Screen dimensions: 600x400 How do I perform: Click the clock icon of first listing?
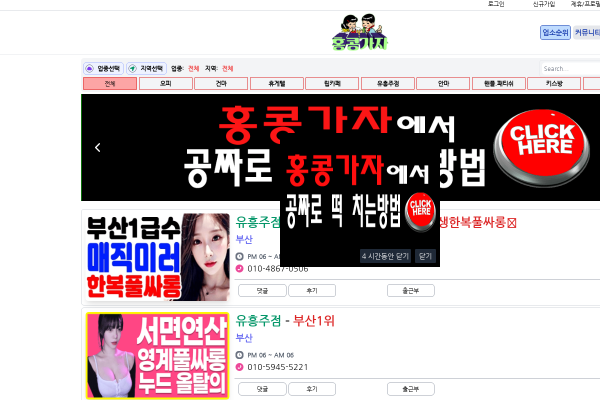pyautogui.click(x=240, y=256)
